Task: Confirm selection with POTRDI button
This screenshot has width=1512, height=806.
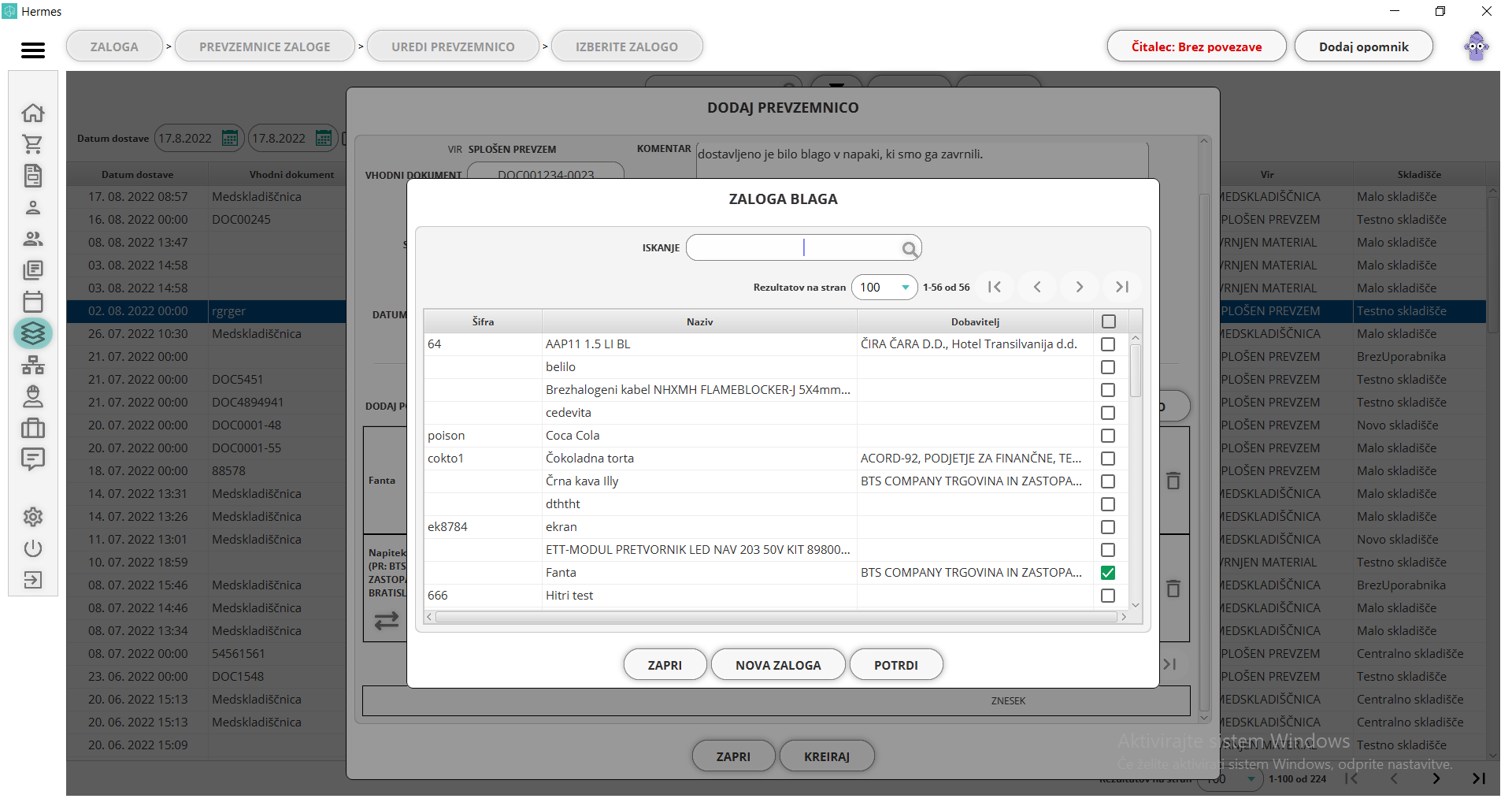Action: 896,665
